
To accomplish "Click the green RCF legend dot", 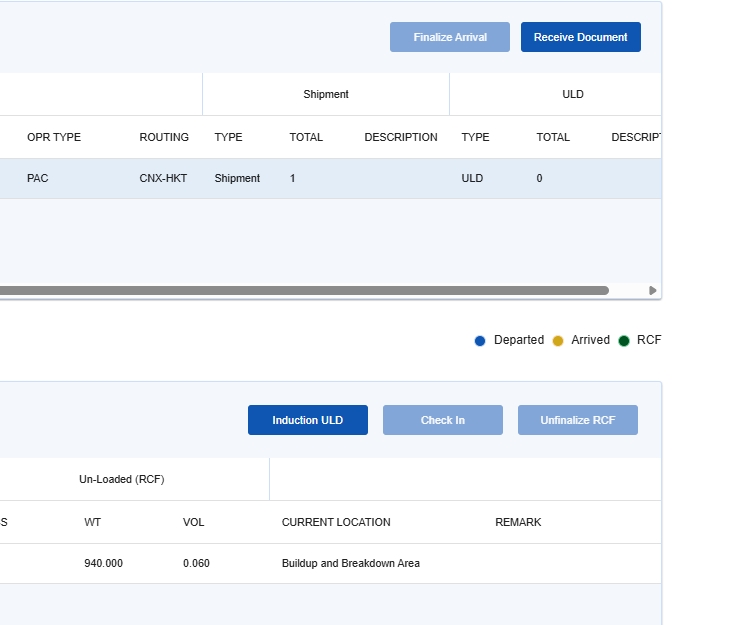I will (624, 341).
